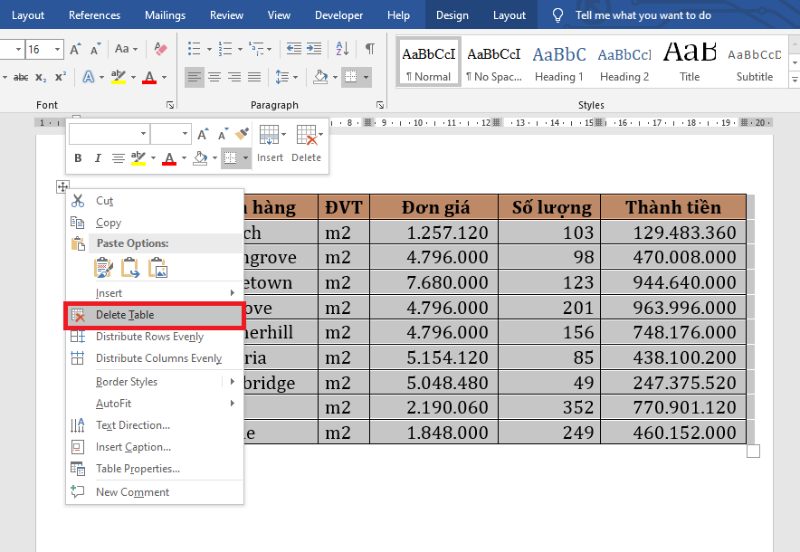Apply the No Spacing style
The width and height of the screenshot is (800, 552).
pos(494,63)
